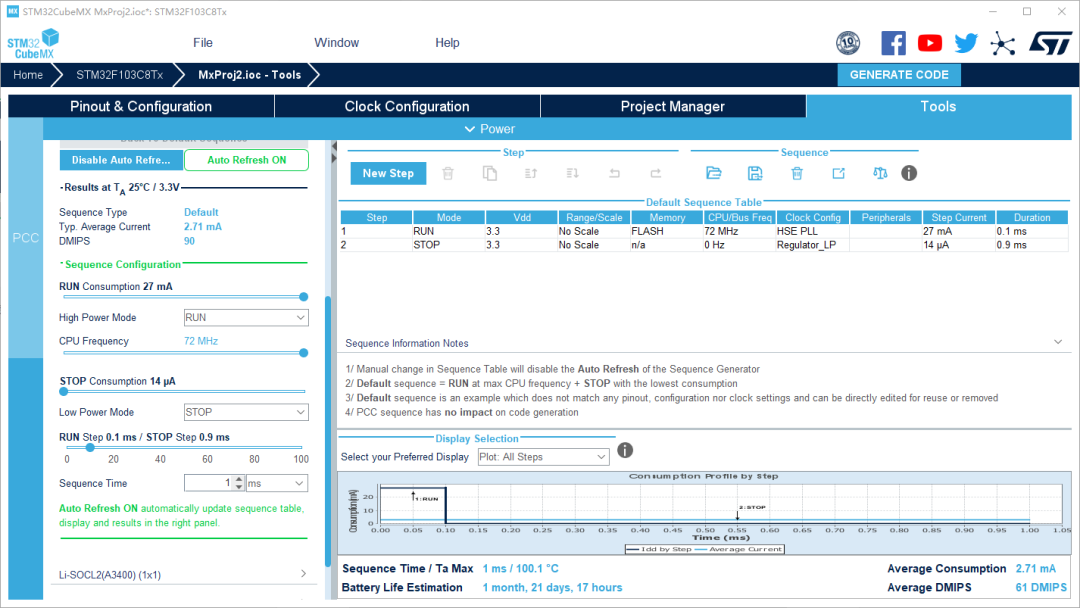The height and width of the screenshot is (608, 1080).
Task: Click Disable Auto Refresh button
Action: click(x=121, y=160)
